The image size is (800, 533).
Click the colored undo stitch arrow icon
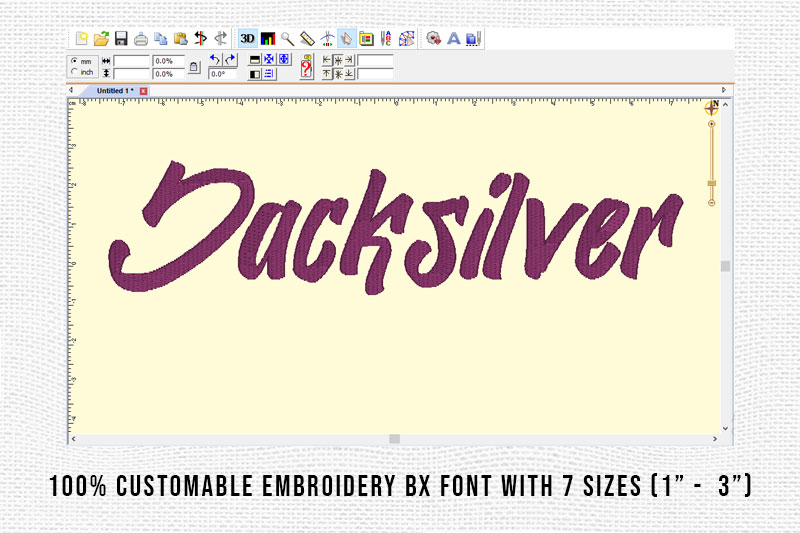pyautogui.click(x=201, y=39)
